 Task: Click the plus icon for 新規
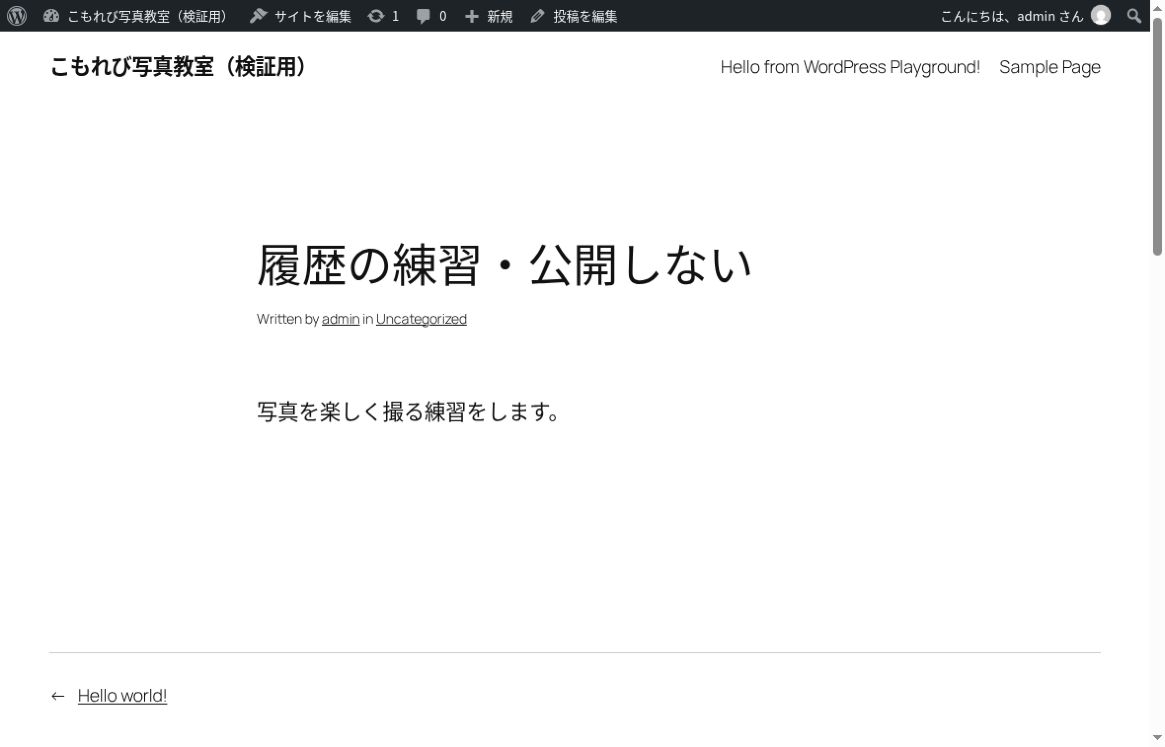(x=472, y=16)
